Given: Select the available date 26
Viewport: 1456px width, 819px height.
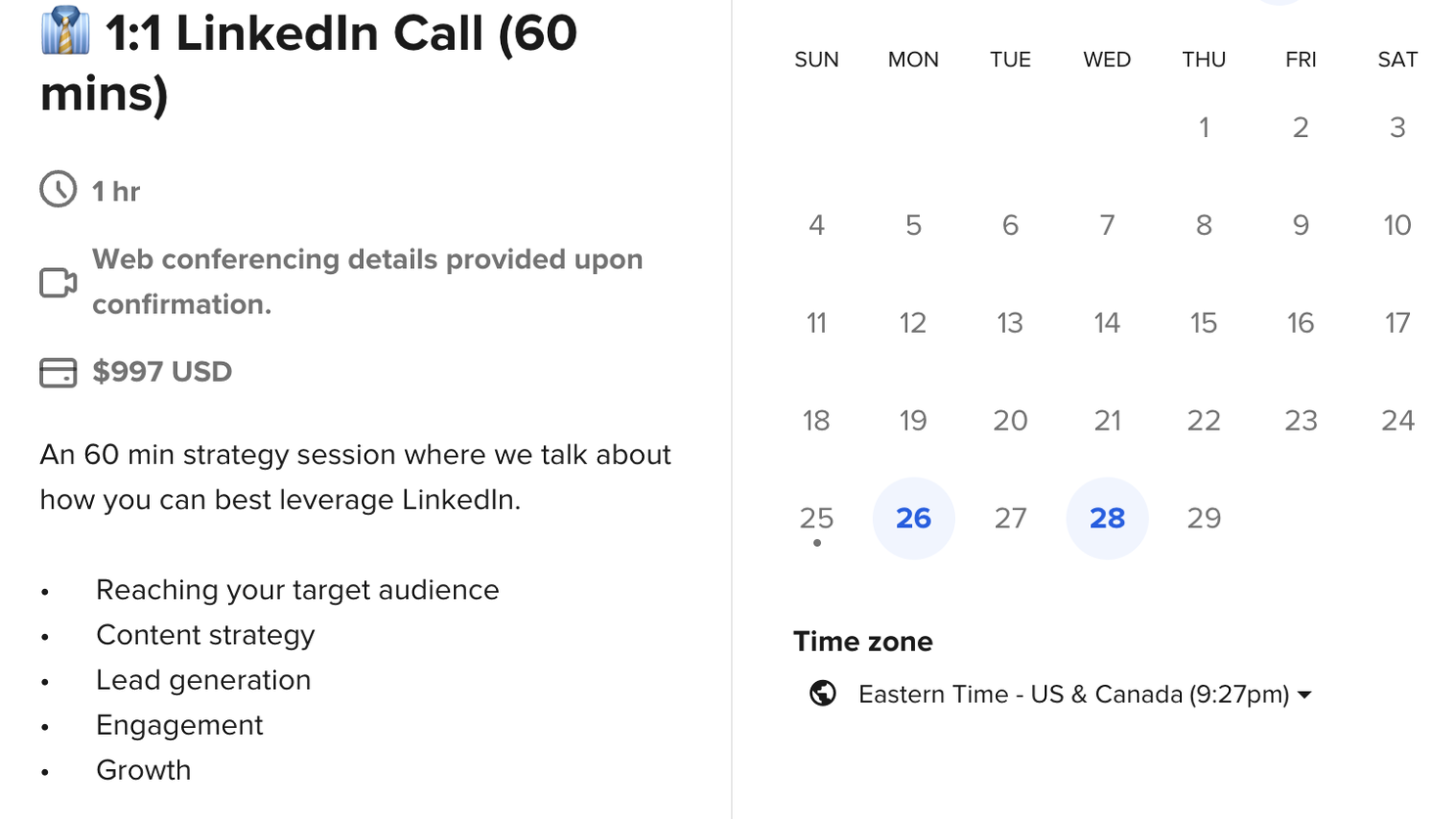Looking at the screenshot, I should (x=913, y=518).
